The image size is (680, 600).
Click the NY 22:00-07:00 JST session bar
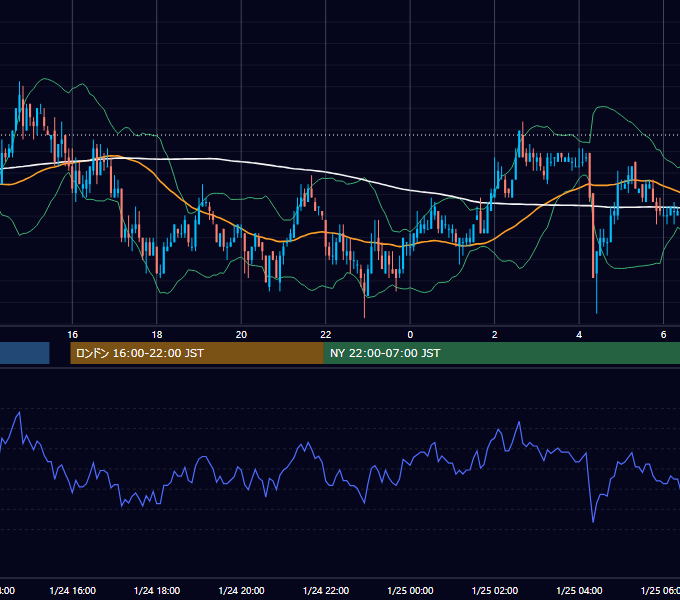(502, 353)
